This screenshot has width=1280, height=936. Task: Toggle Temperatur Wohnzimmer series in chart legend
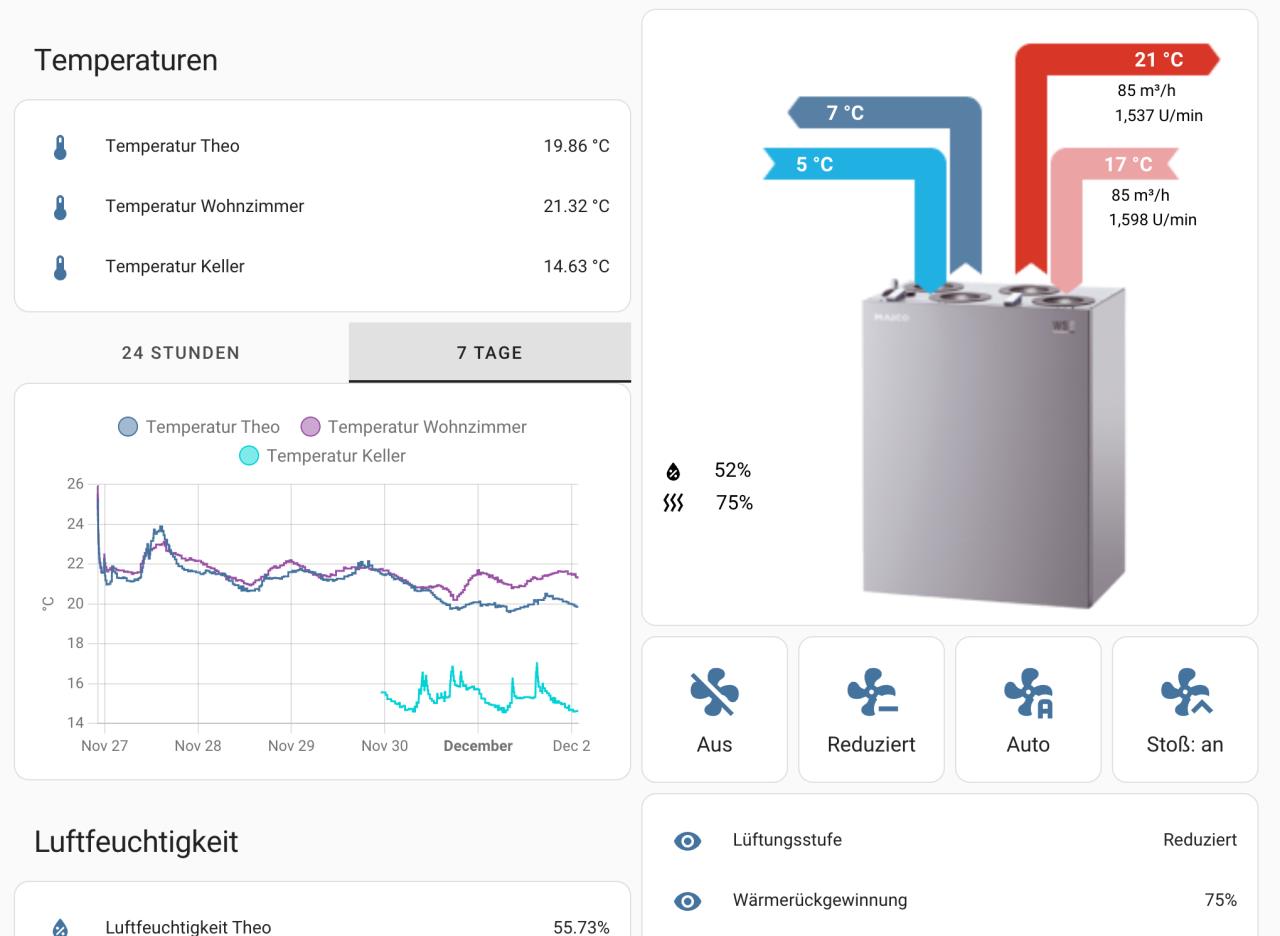(x=414, y=427)
